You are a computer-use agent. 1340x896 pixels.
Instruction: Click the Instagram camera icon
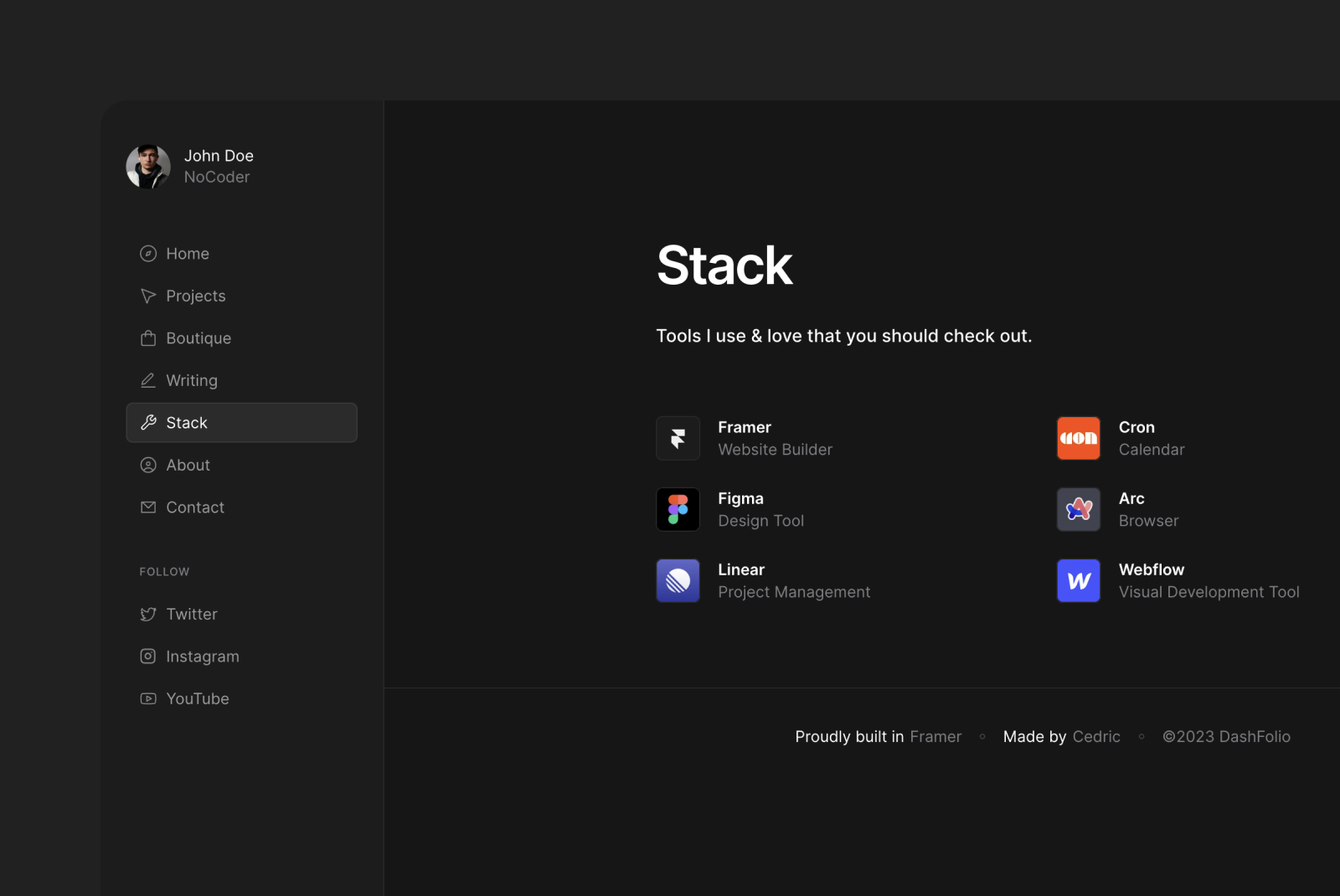pos(148,657)
